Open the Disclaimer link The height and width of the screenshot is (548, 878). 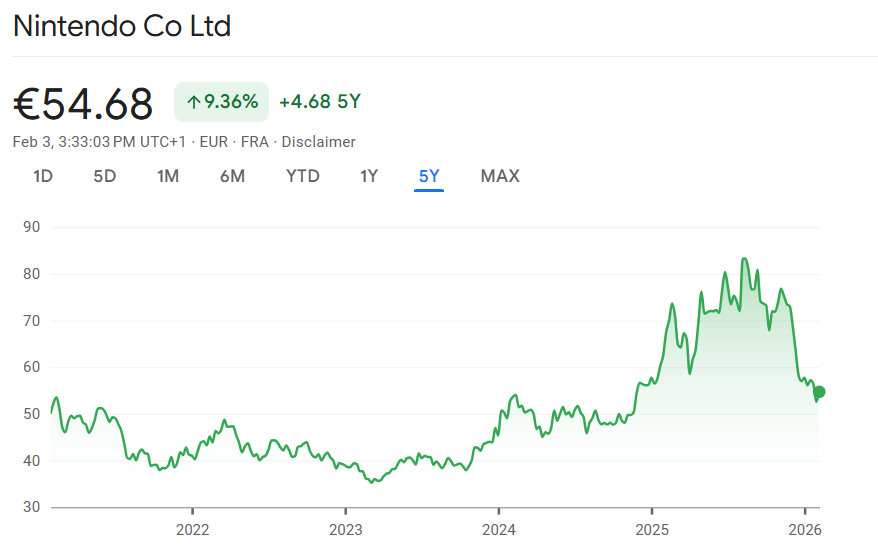(x=318, y=142)
